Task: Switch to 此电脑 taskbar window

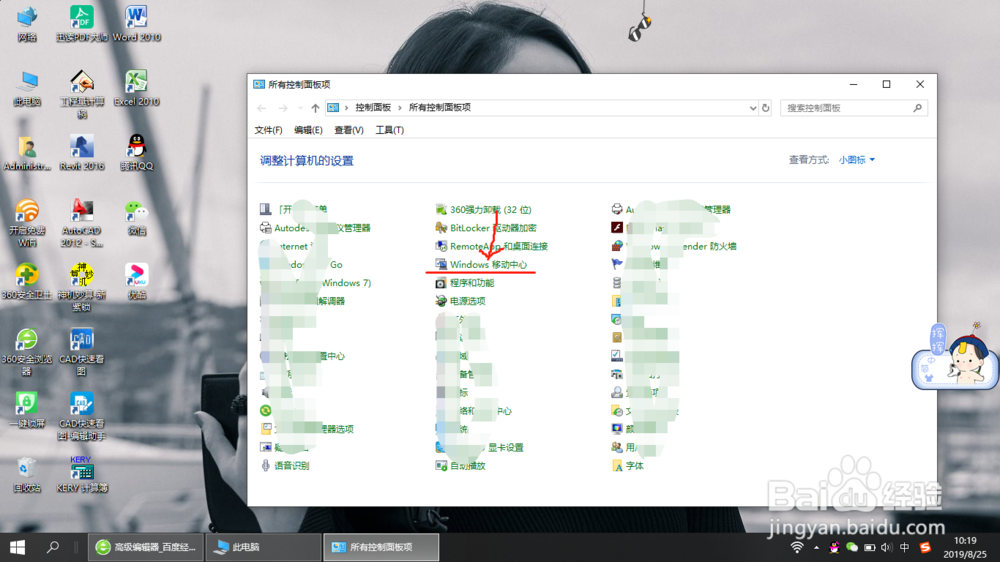Action: 263,547
